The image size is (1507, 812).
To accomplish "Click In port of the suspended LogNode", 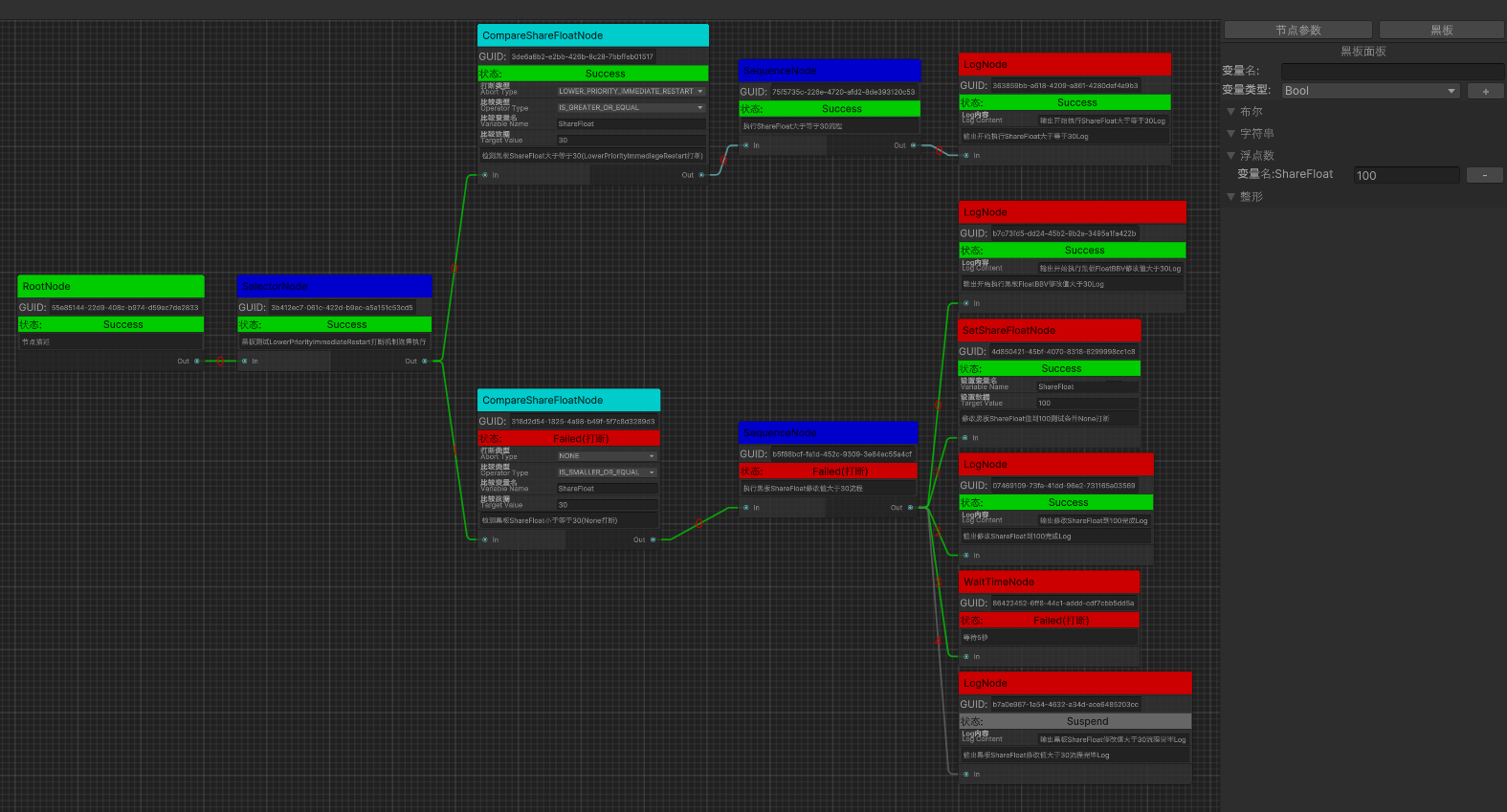I will click(966, 775).
